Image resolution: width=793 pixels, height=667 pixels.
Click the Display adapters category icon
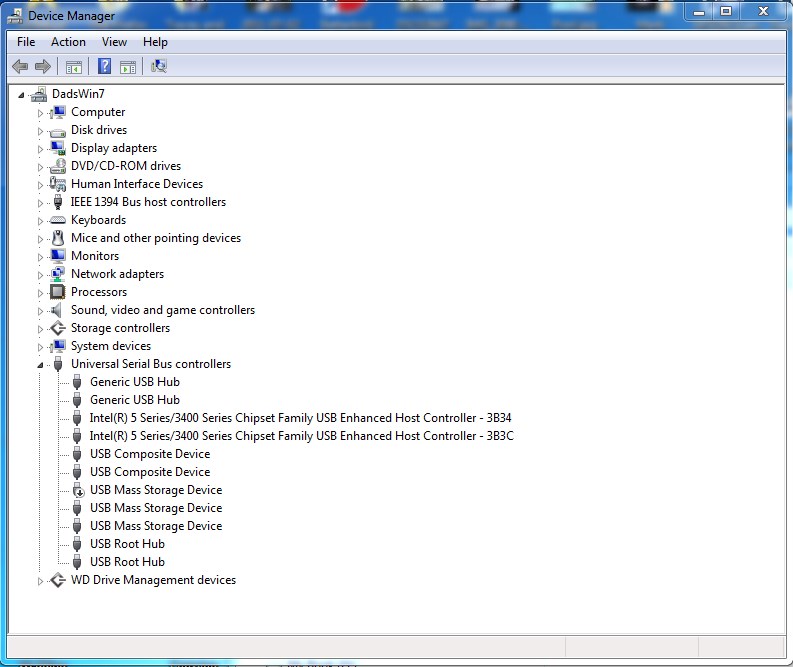pos(58,148)
